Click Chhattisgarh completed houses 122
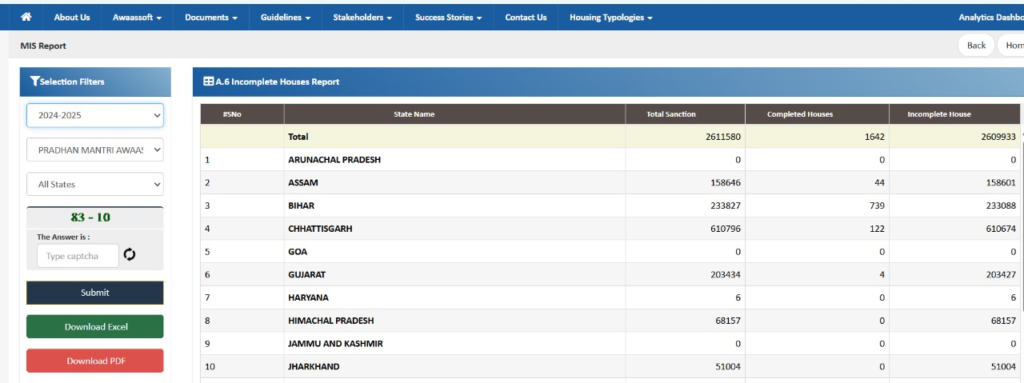This screenshot has height=383, width=1024. [877, 229]
